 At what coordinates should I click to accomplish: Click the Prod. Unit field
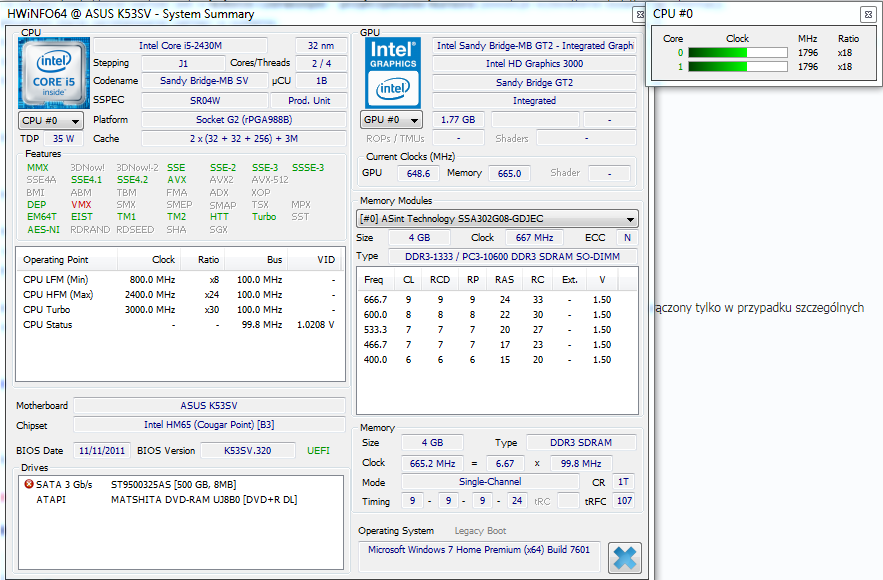(x=309, y=101)
